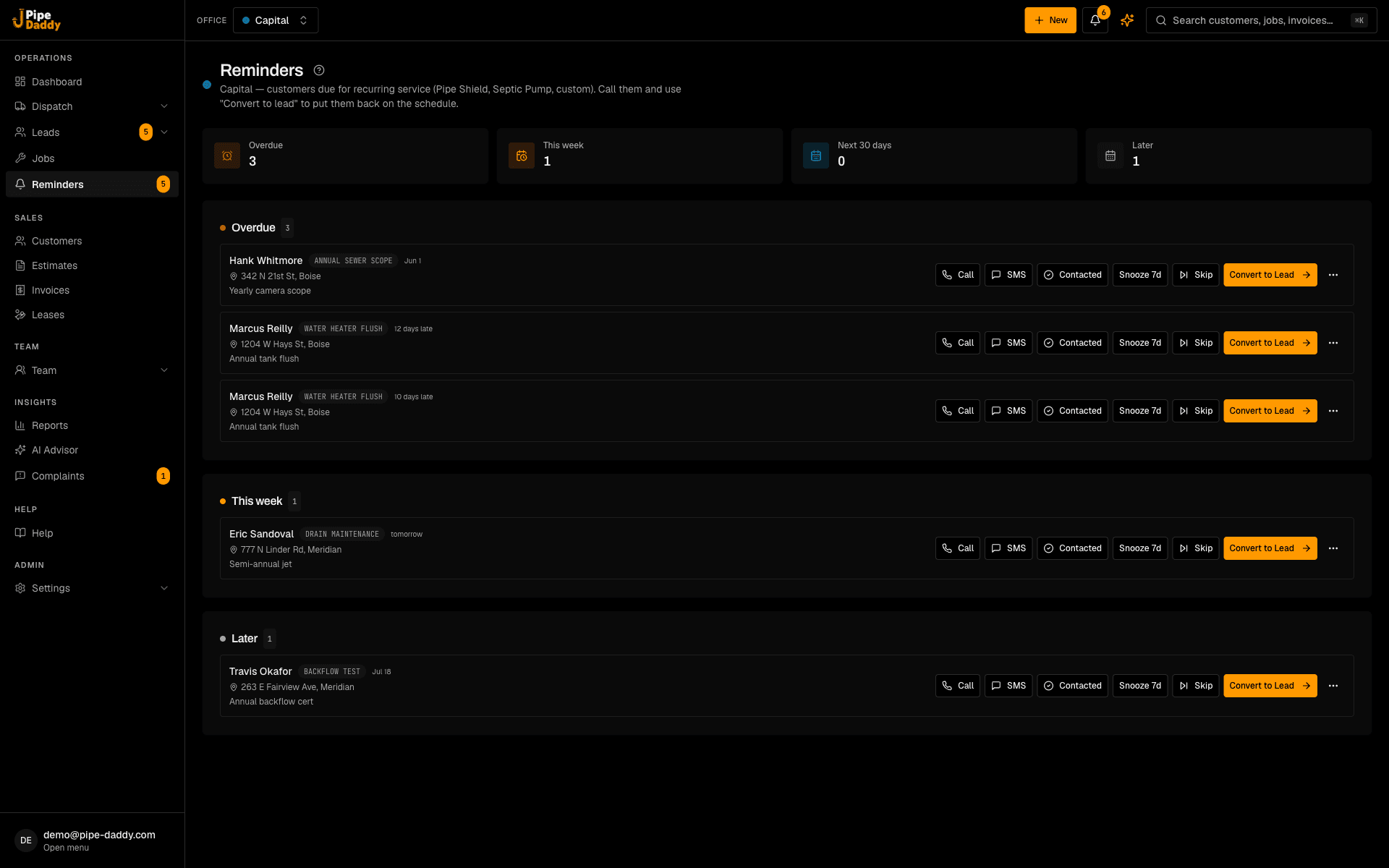Open more options for Marcus Reilly 10 days late
Viewport: 1389px width, 868px height.
(1333, 411)
